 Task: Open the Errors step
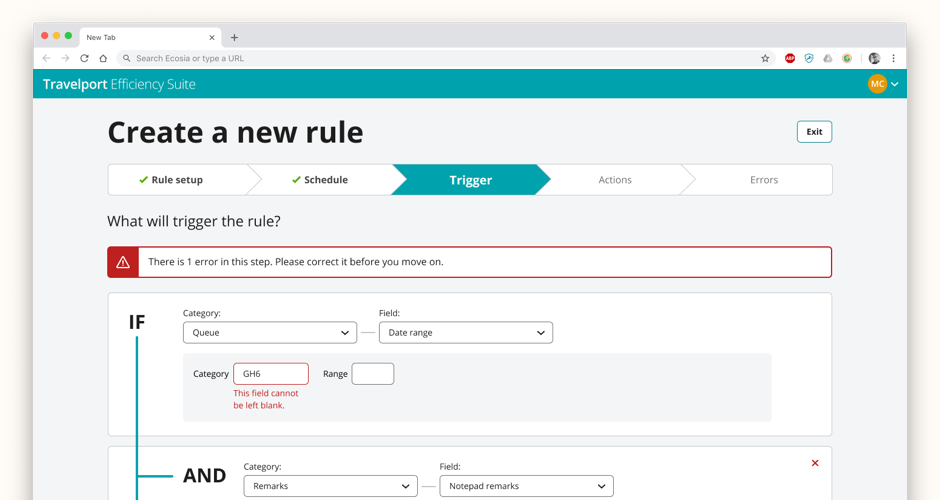[763, 180]
